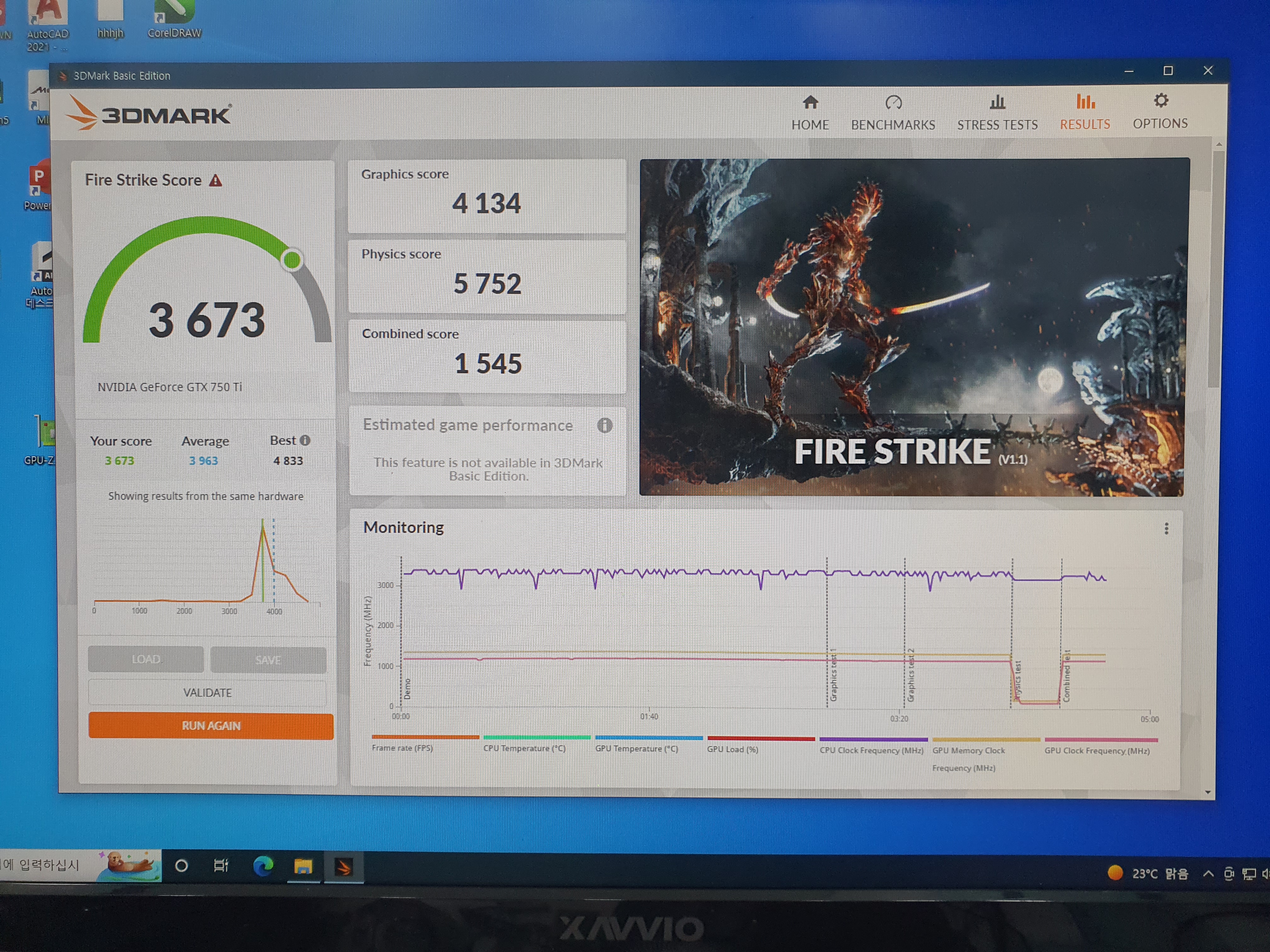
Task: Click the network icon in system tray
Action: tap(1249, 874)
